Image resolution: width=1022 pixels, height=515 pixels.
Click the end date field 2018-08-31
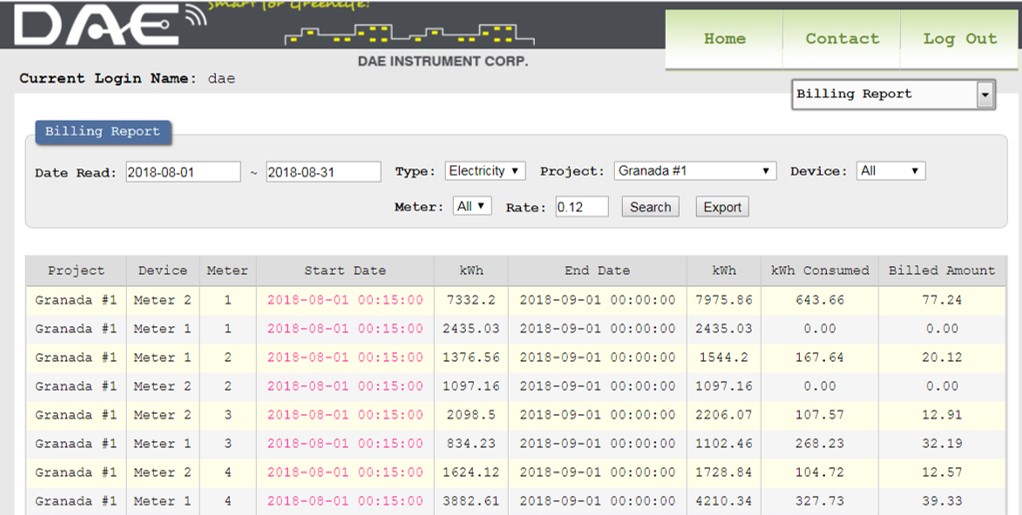[x=323, y=172]
